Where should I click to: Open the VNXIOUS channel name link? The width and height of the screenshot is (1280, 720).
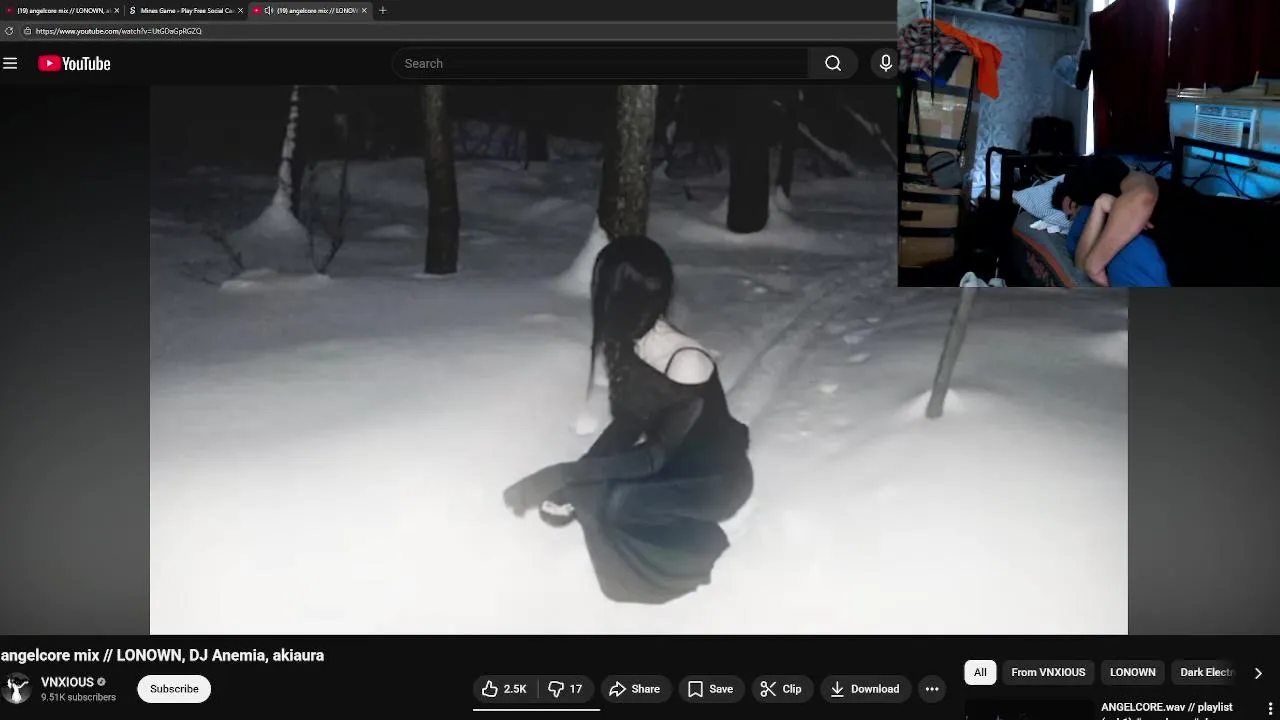(67, 682)
